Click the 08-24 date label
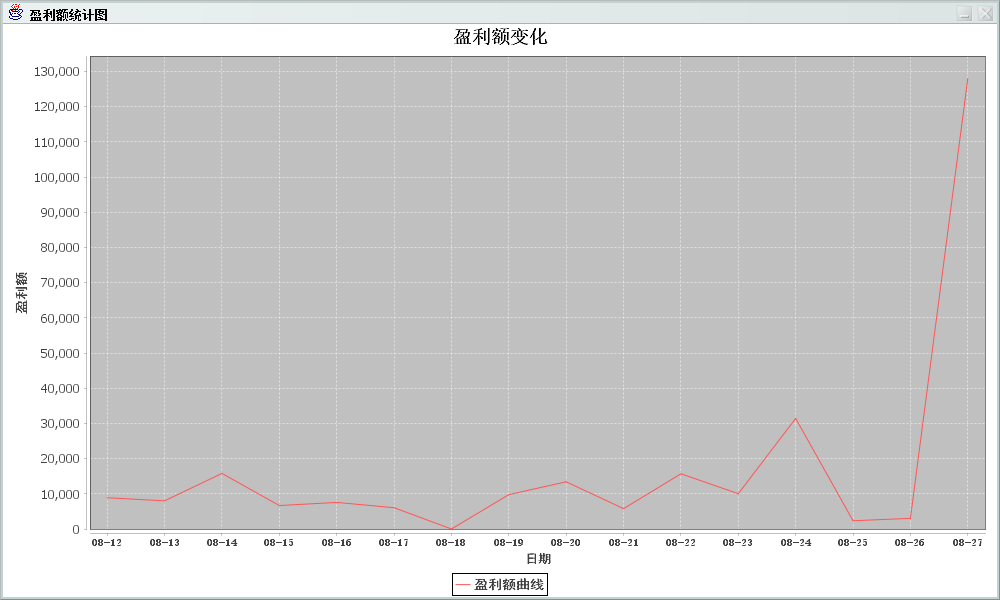The image size is (1000, 600). tap(796, 543)
